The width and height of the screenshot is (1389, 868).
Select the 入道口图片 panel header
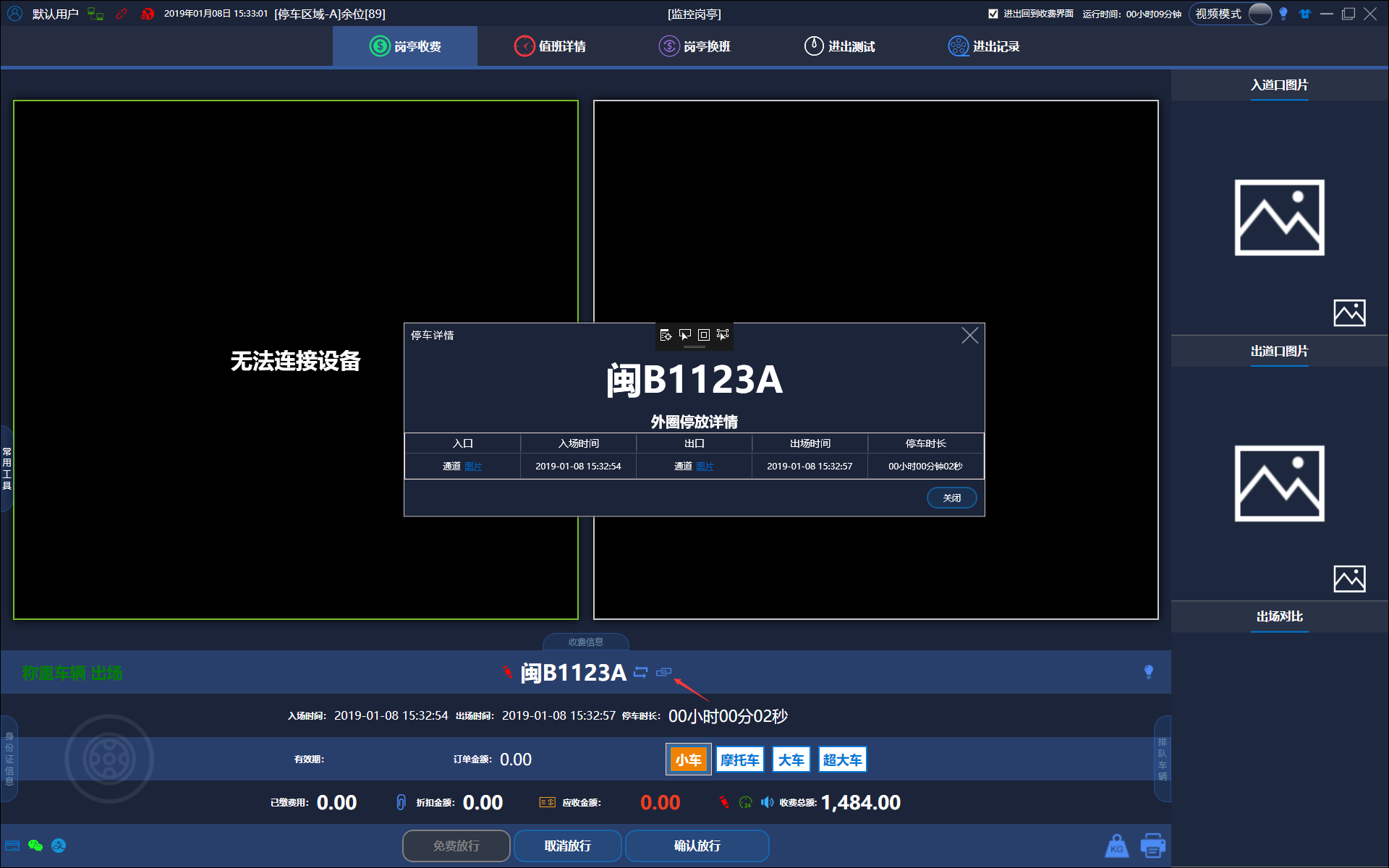[1279, 85]
